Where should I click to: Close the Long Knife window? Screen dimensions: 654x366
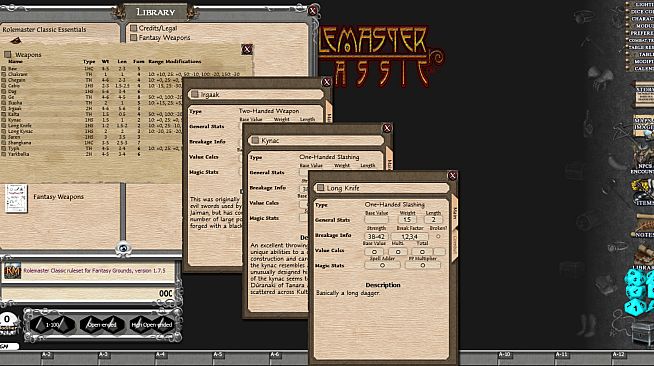pos(452,175)
